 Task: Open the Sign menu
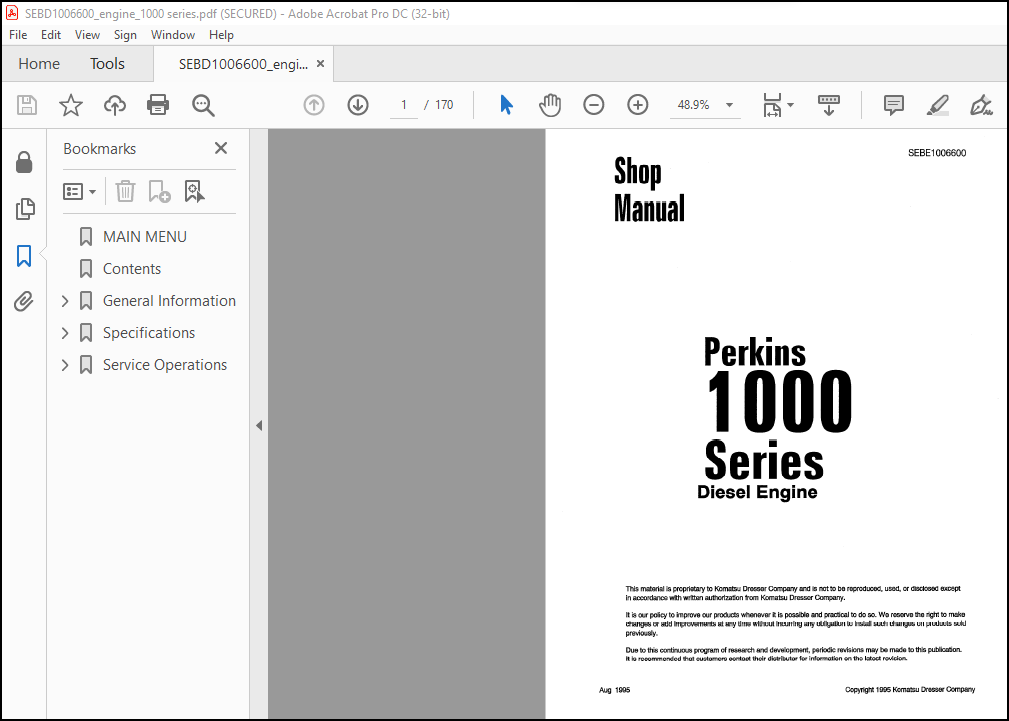point(125,35)
